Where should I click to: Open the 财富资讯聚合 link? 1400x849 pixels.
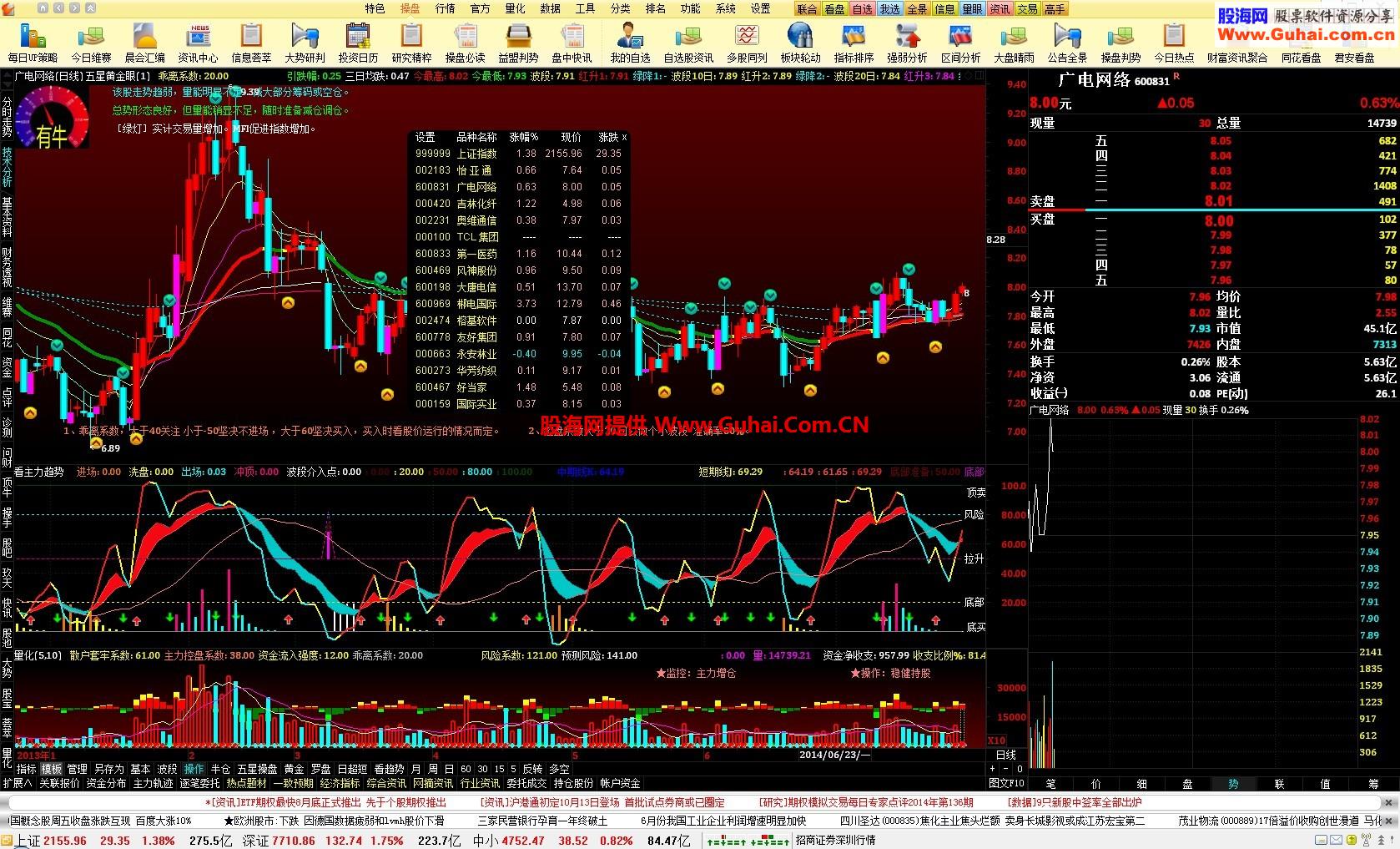[x=1237, y=58]
